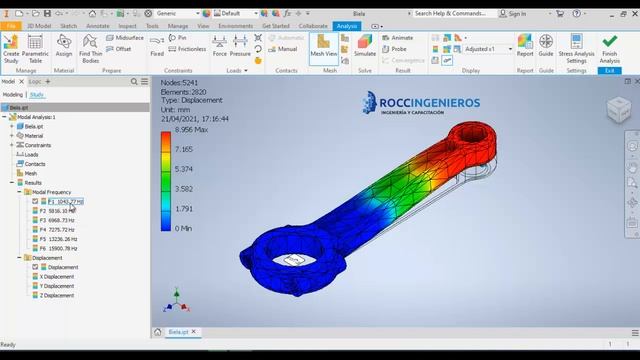Apply a Pressure load

(x=240, y=45)
